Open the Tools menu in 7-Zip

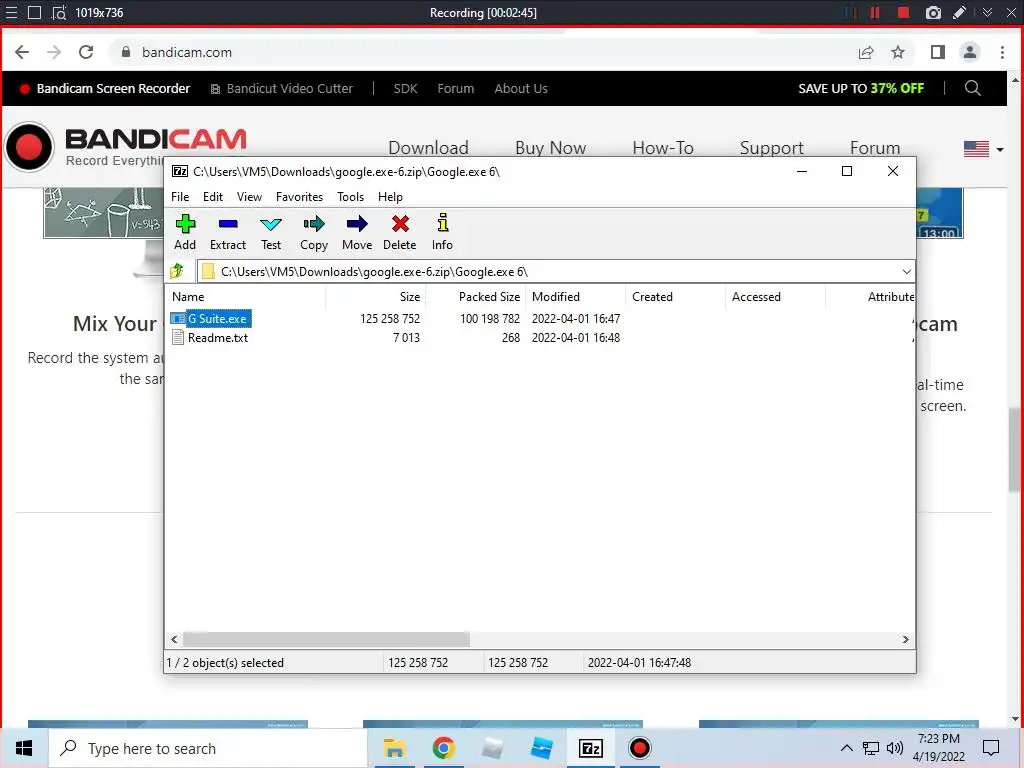point(350,197)
